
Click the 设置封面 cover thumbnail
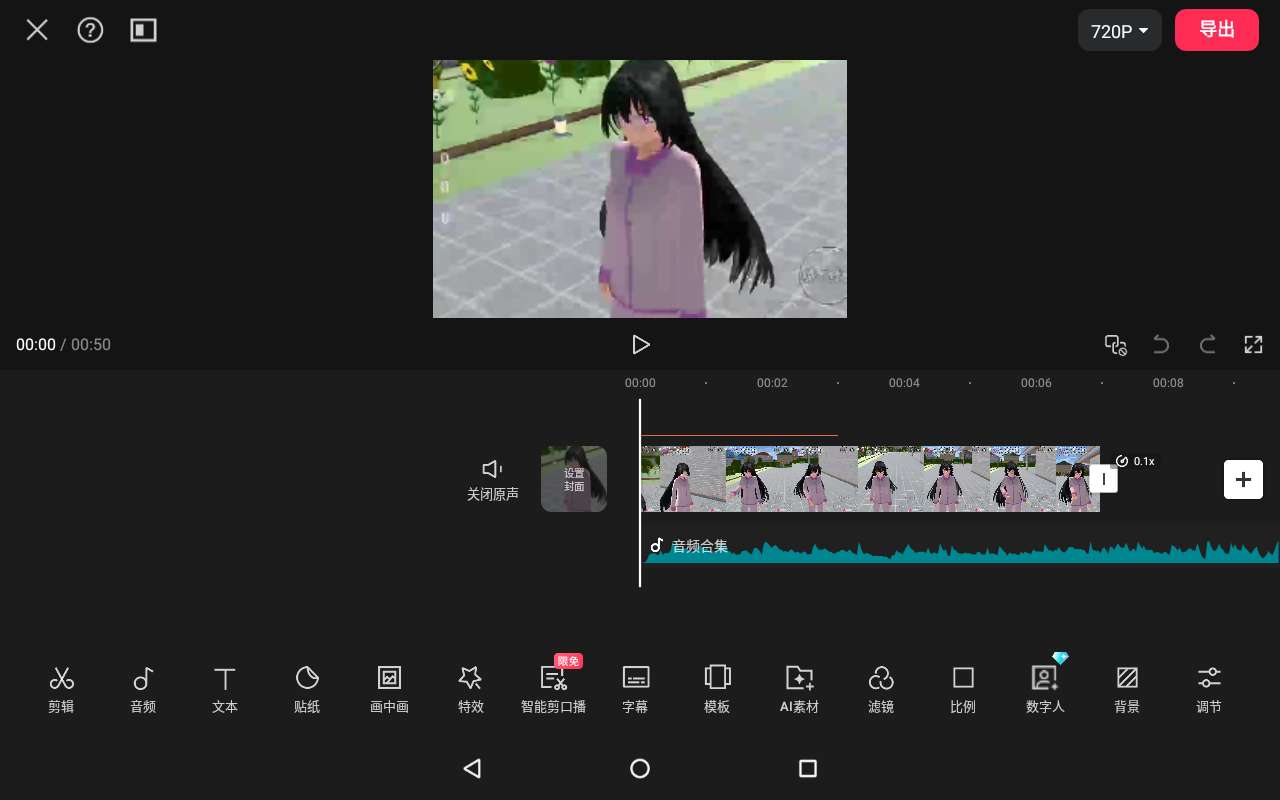(x=574, y=479)
